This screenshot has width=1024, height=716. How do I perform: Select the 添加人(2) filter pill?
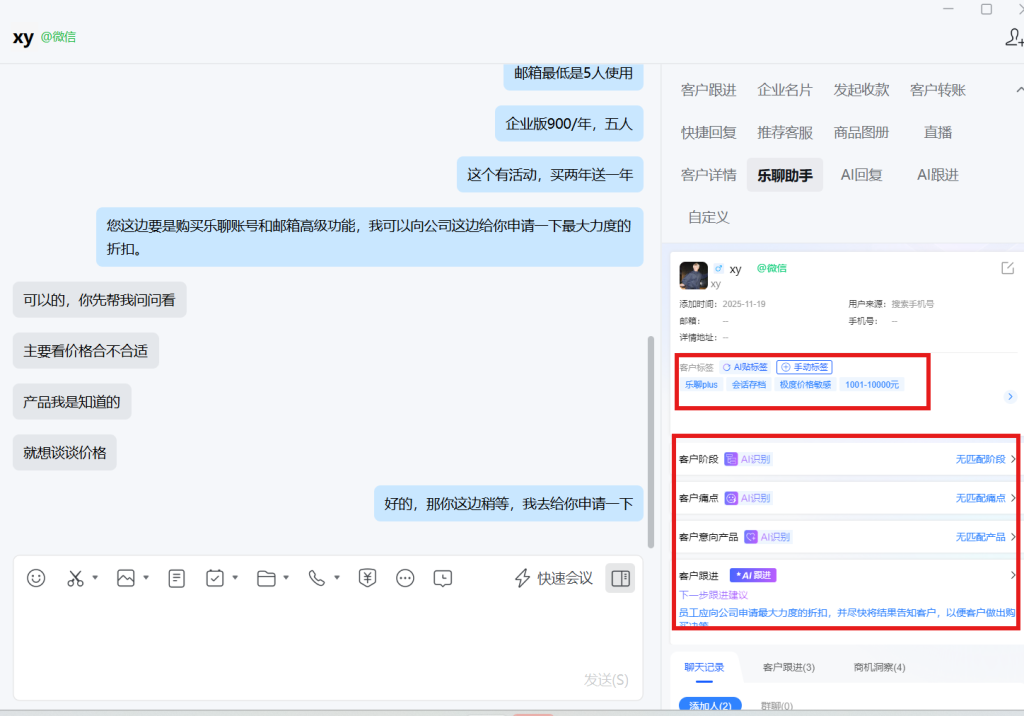pyautogui.click(x=709, y=706)
